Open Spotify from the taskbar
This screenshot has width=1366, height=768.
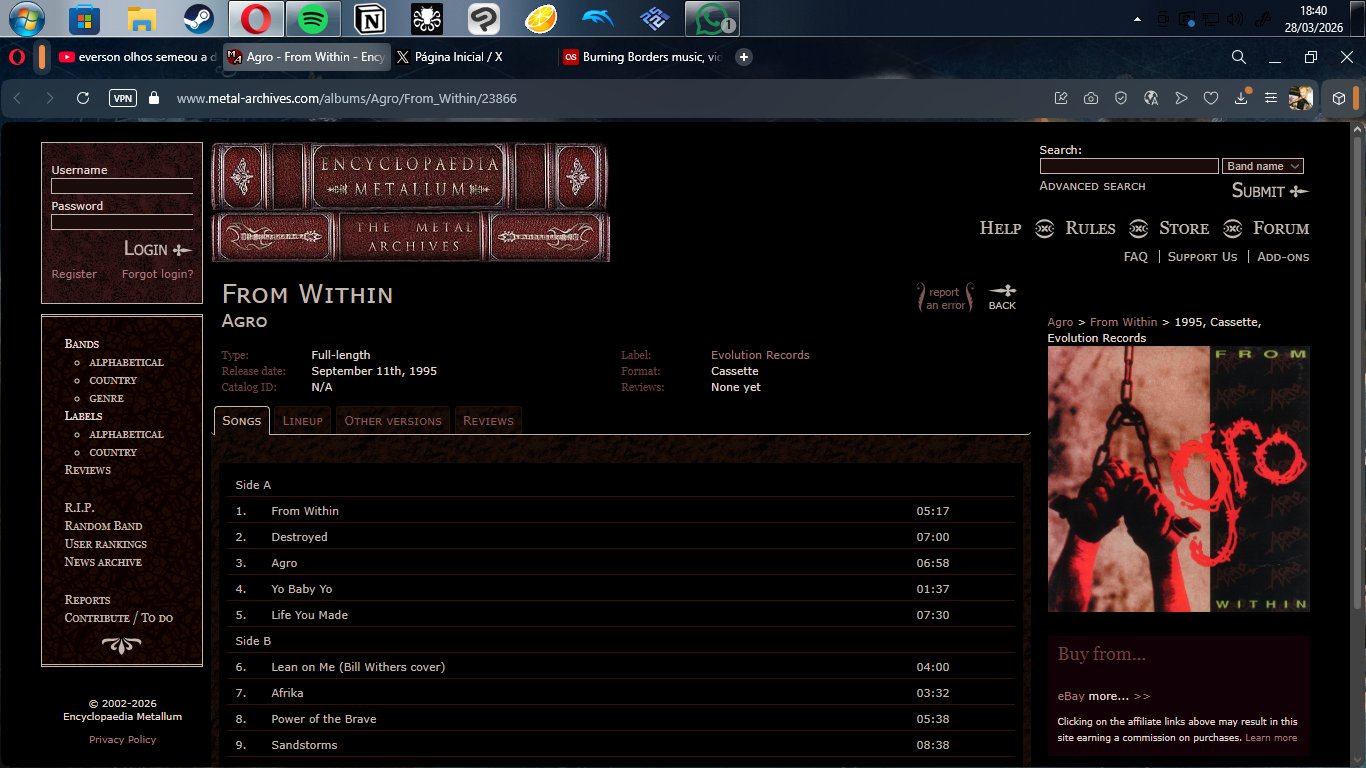coord(313,19)
